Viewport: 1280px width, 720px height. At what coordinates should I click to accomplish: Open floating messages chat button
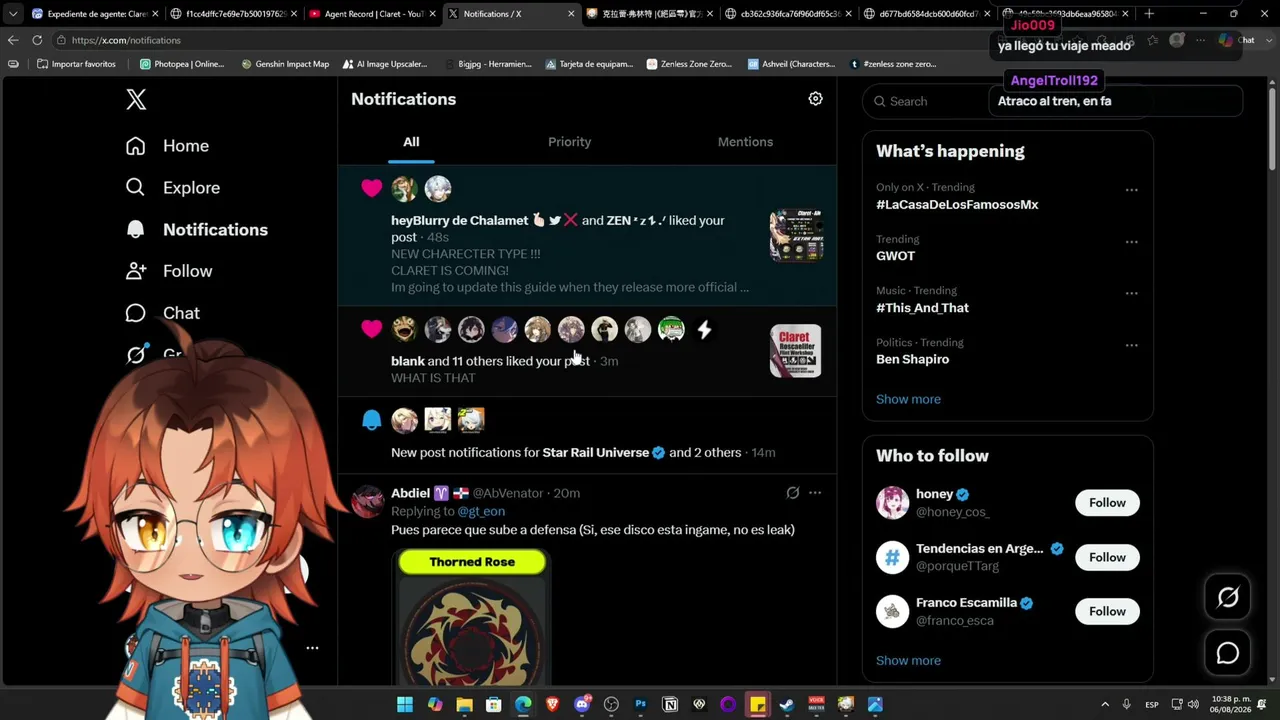[x=1228, y=653]
